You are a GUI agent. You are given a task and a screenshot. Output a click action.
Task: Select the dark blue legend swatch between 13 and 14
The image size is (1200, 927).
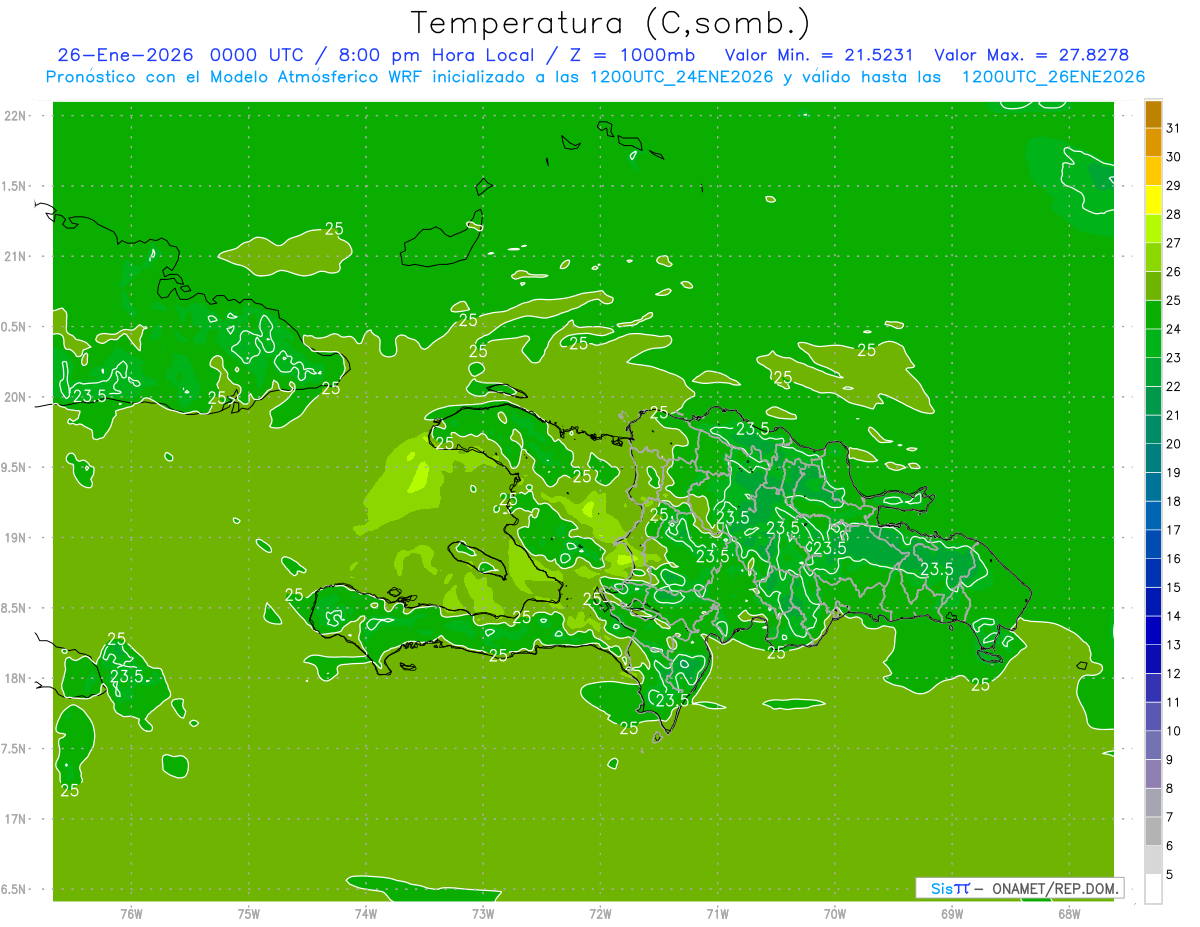tap(1153, 630)
